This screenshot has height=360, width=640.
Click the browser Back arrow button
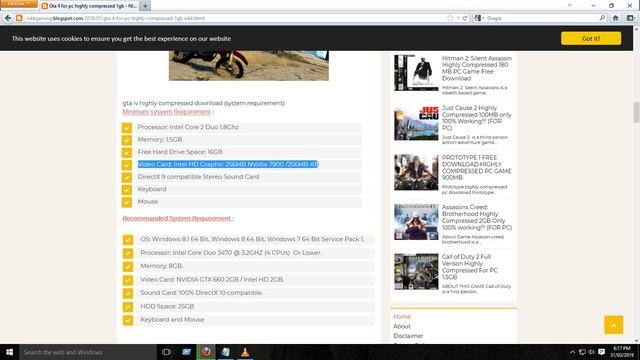8,18
